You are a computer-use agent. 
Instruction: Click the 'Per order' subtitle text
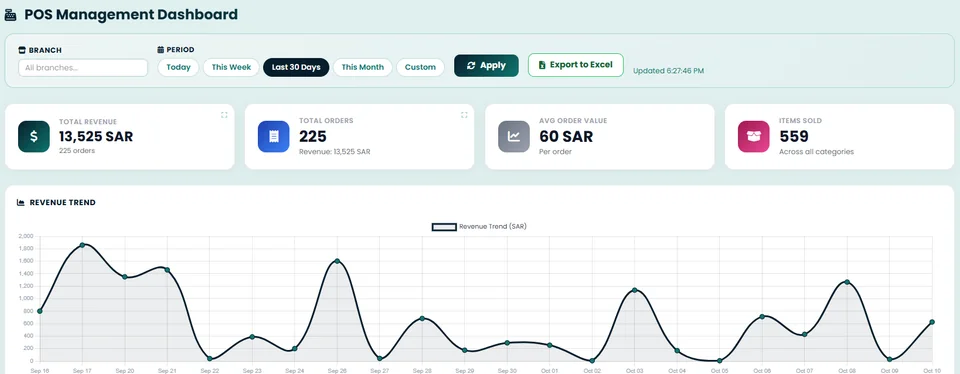(x=555, y=152)
